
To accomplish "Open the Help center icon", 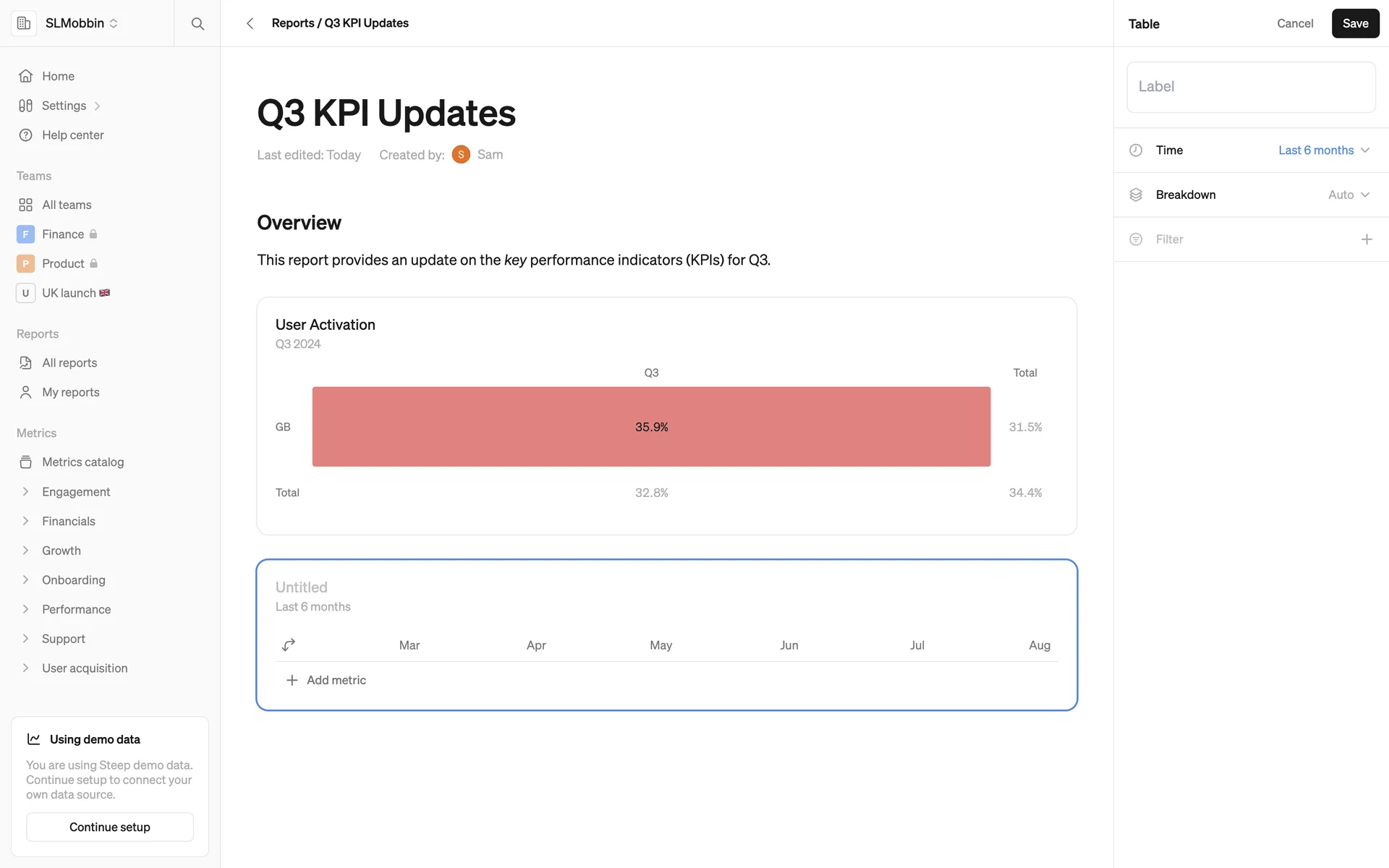I will 26,135.
